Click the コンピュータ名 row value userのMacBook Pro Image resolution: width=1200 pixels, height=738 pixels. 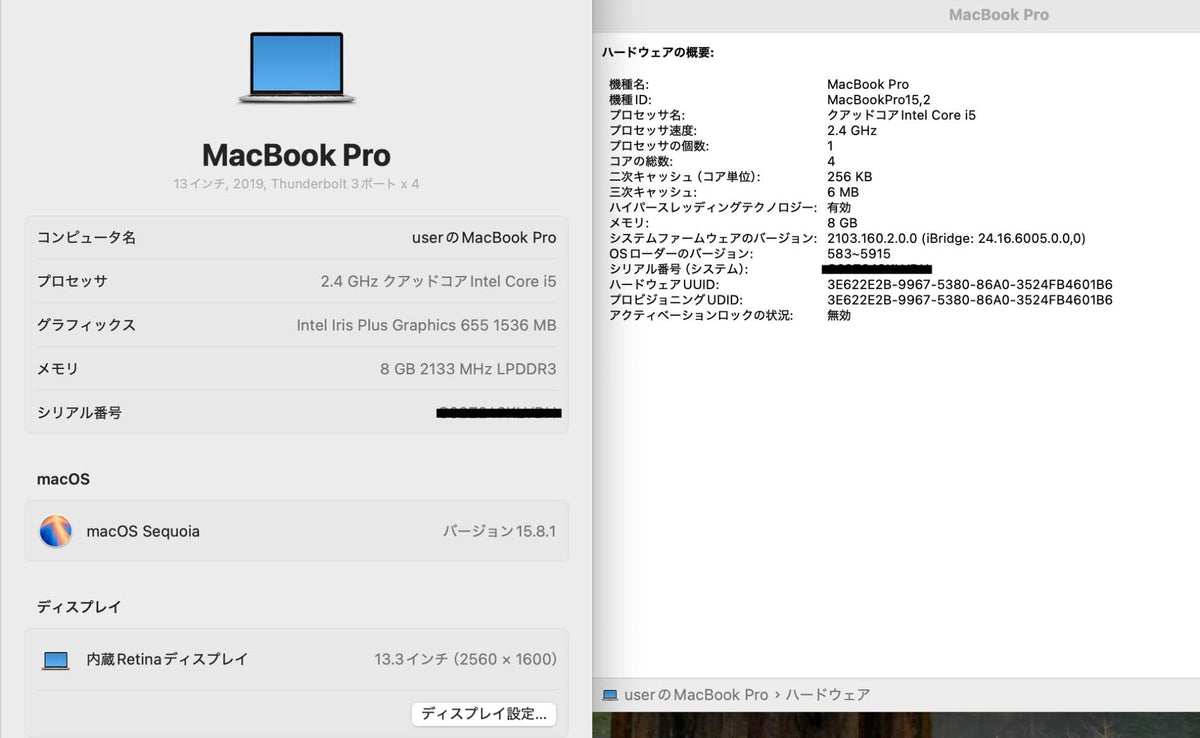pyautogui.click(x=484, y=238)
